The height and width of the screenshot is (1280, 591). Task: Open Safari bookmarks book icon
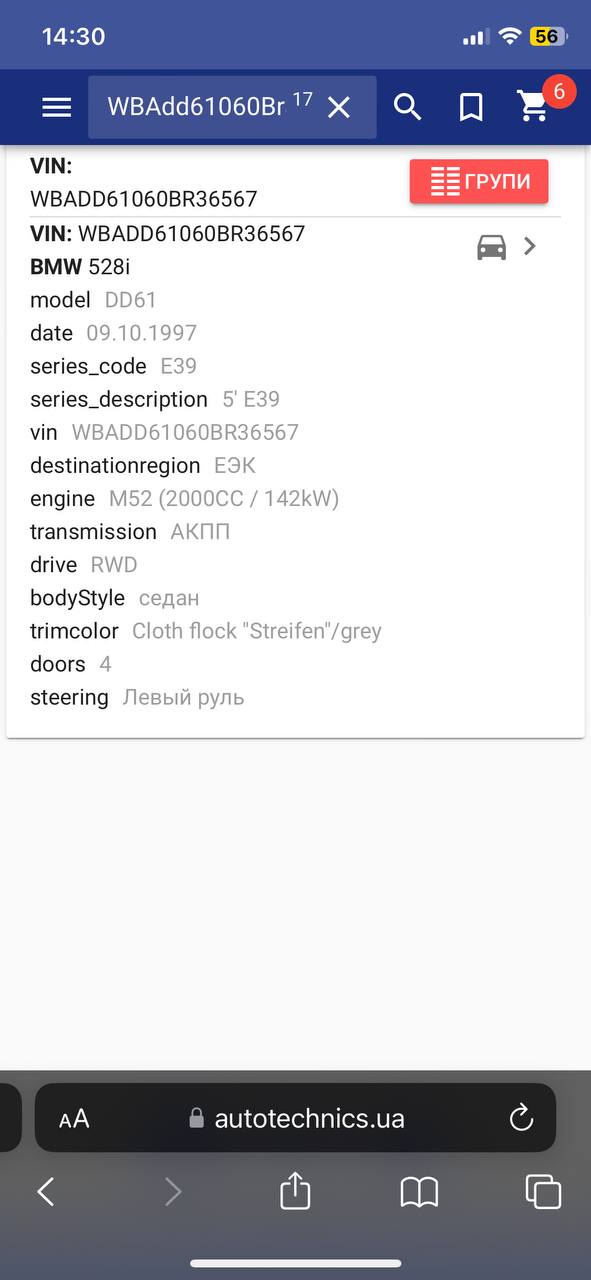419,1191
